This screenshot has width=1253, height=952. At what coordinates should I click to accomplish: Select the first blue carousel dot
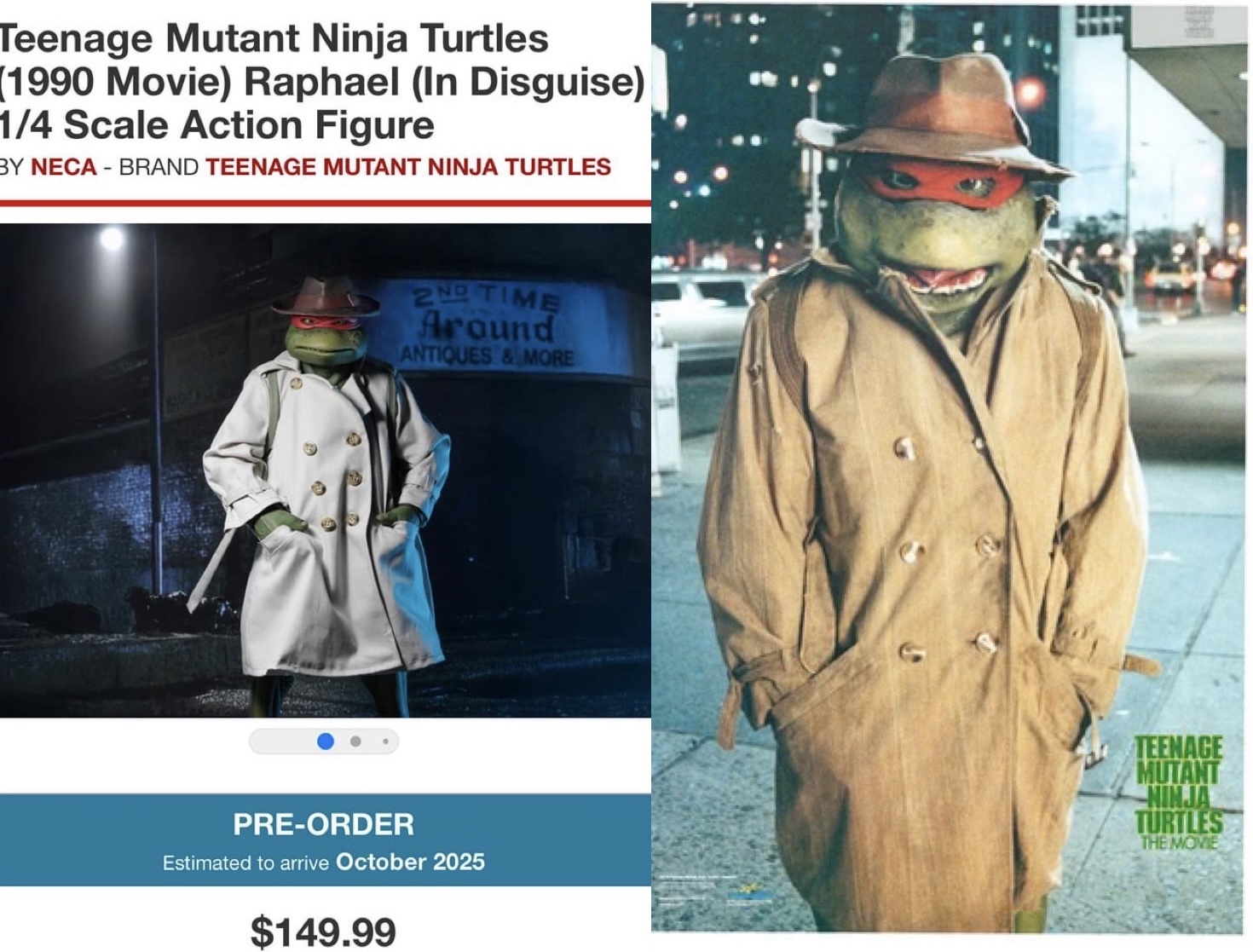(325, 741)
